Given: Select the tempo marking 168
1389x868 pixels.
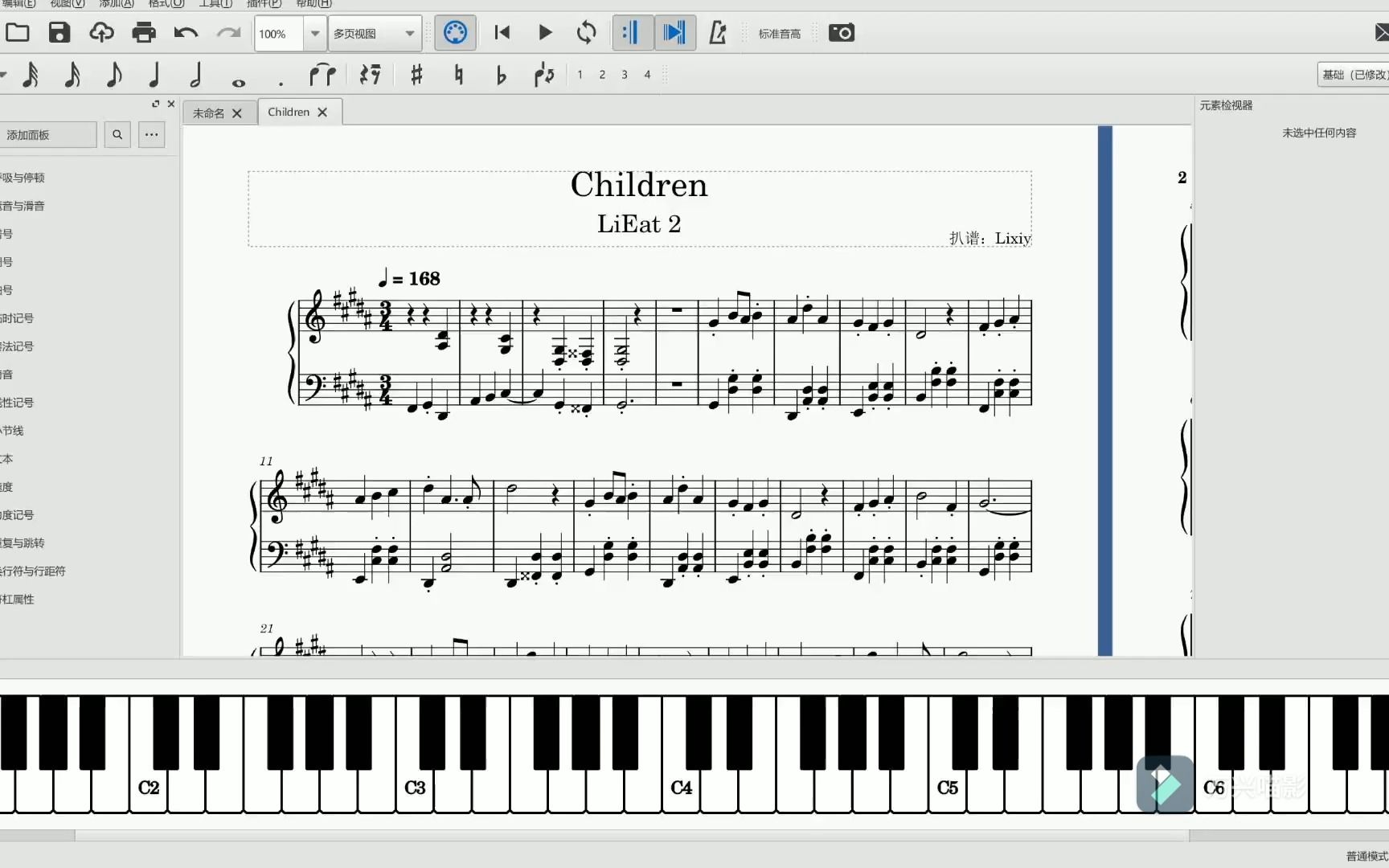Looking at the screenshot, I should click(x=409, y=278).
